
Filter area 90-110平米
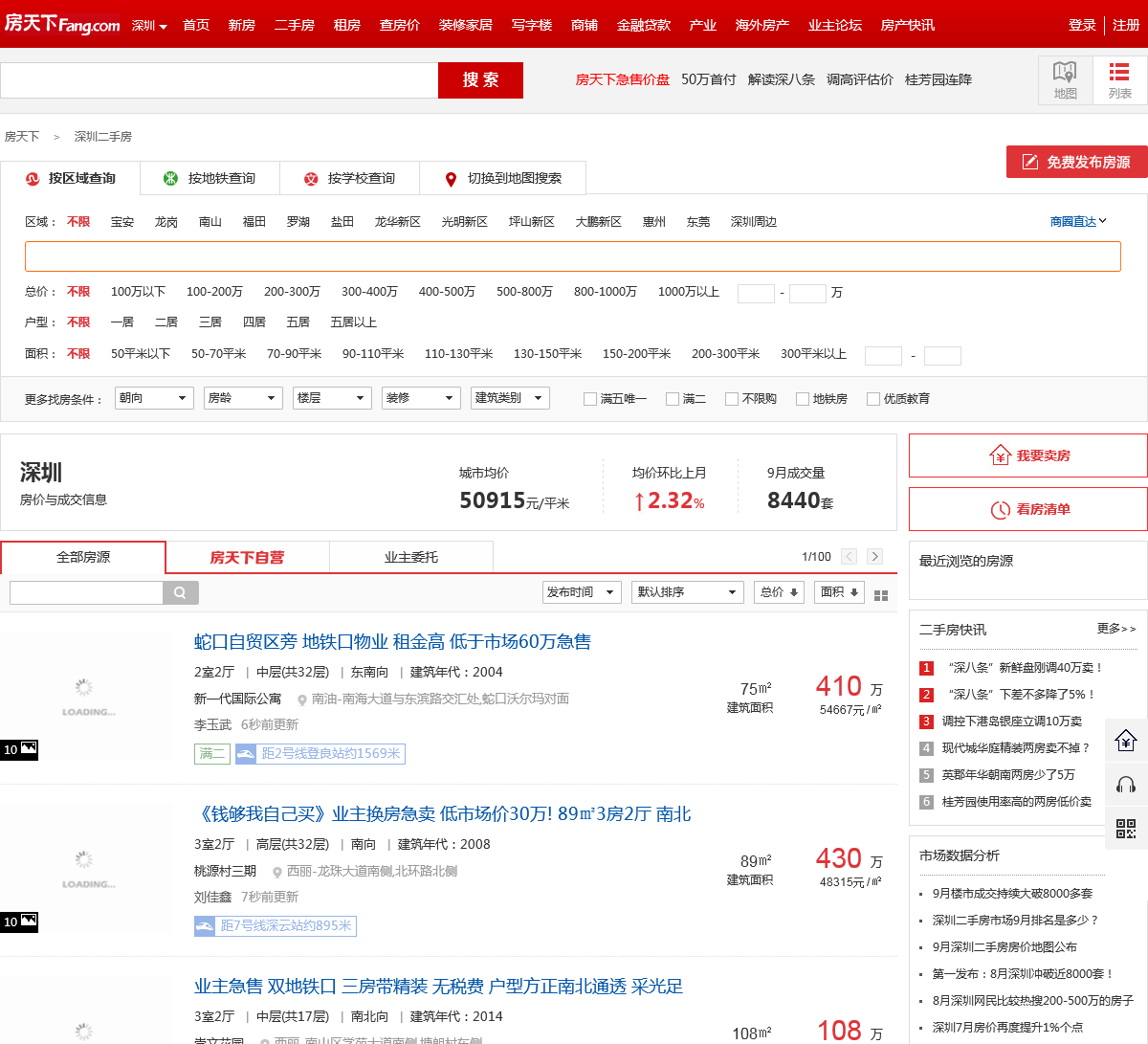tap(373, 353)
